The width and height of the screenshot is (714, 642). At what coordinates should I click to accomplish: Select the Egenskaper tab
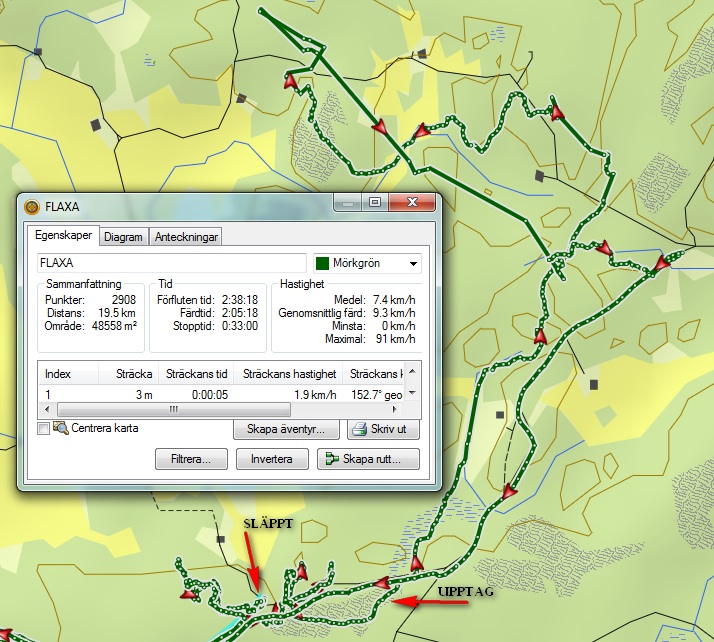[63, 237]
